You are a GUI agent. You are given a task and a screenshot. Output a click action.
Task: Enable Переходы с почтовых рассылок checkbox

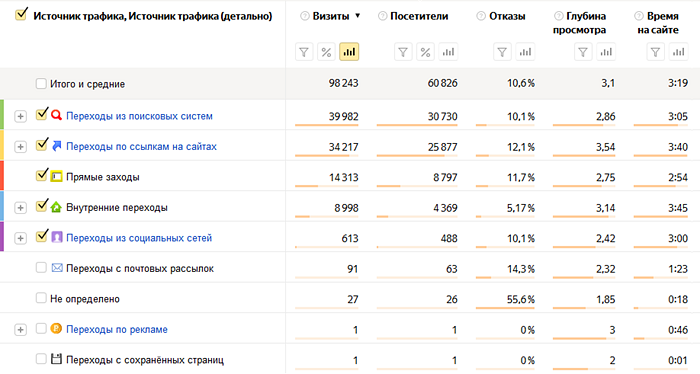click(41, 268)
